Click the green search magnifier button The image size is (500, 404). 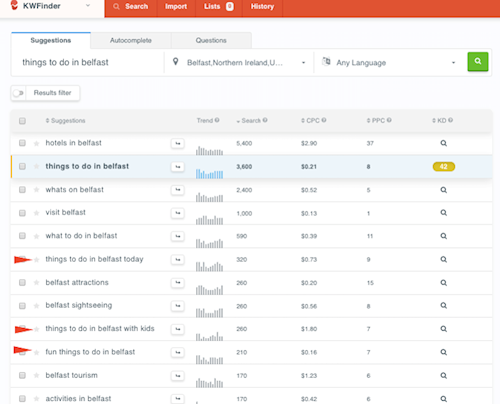tap(478, 61)
